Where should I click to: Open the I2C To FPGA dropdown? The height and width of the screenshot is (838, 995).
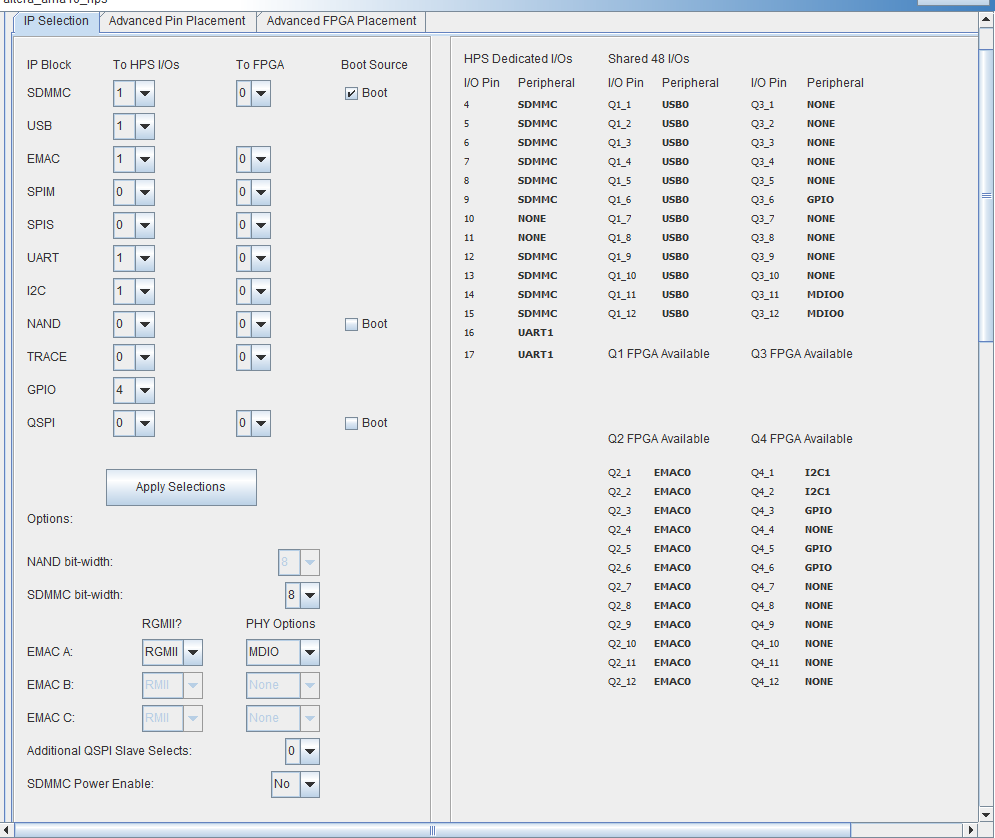pyautogui.click(x=261, y=292)
